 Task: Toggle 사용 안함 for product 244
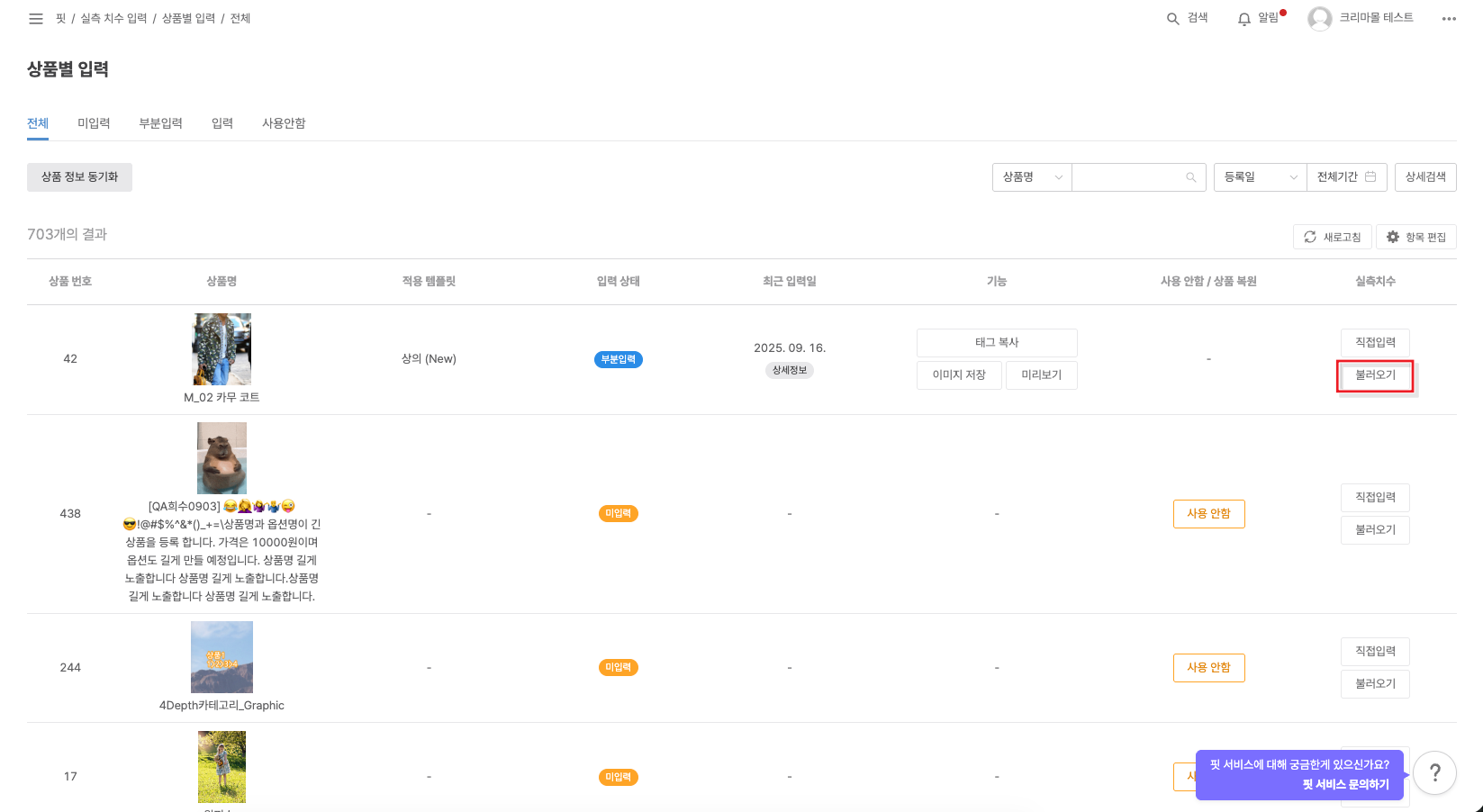click(1208, 667)
